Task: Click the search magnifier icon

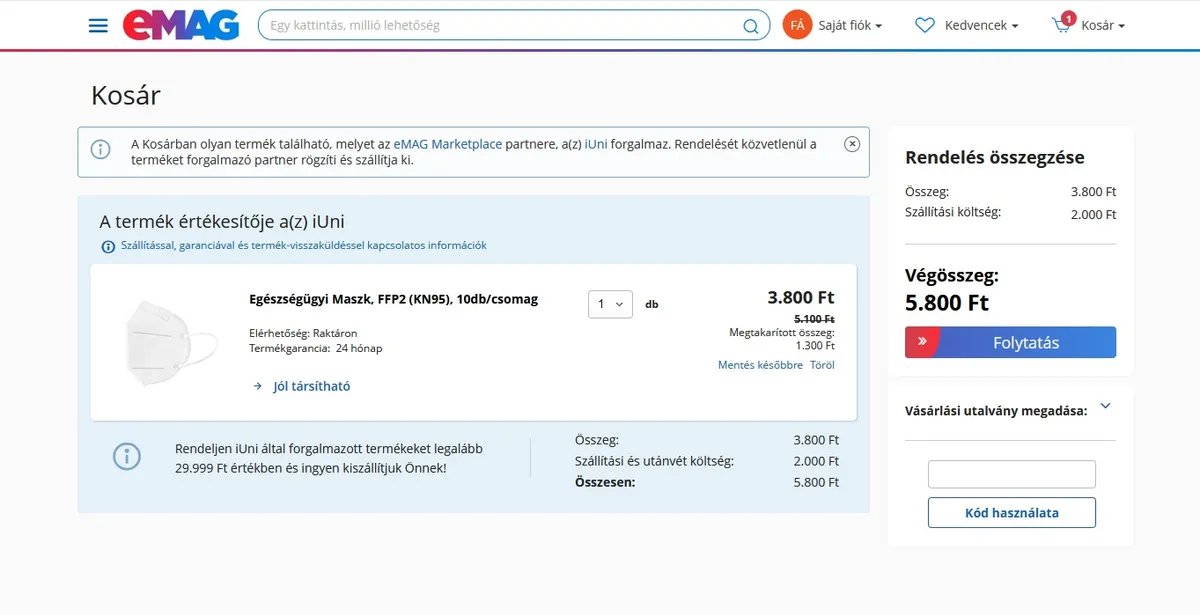Action: coord(750,26)
